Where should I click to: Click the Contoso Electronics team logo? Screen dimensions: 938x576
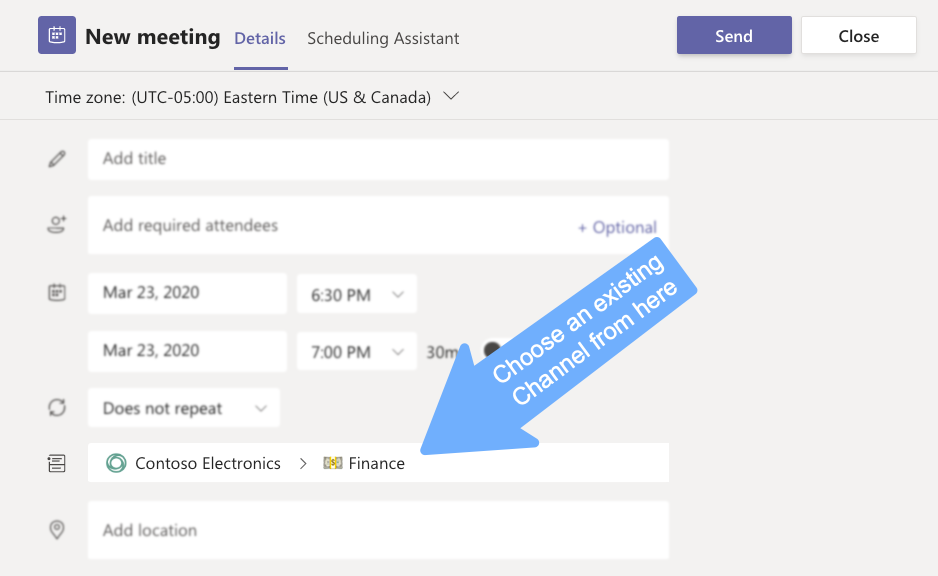pos(117,463)
